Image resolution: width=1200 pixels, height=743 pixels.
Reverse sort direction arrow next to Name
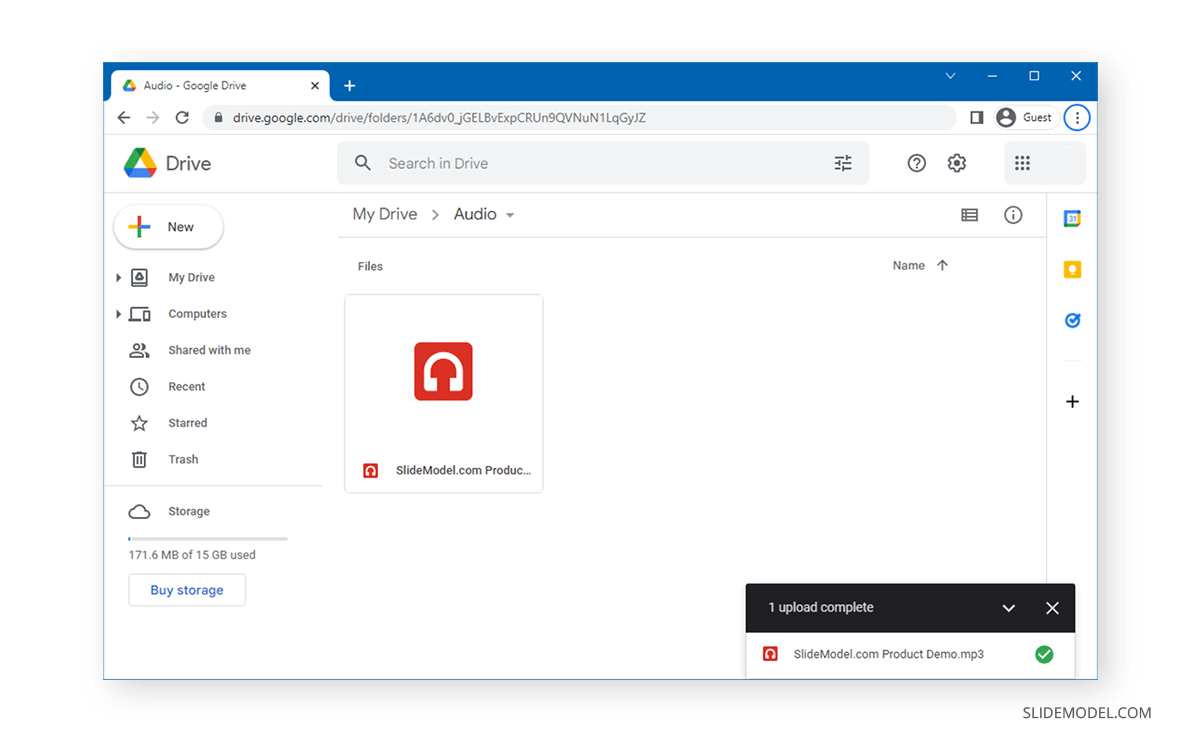coord(942,265)
